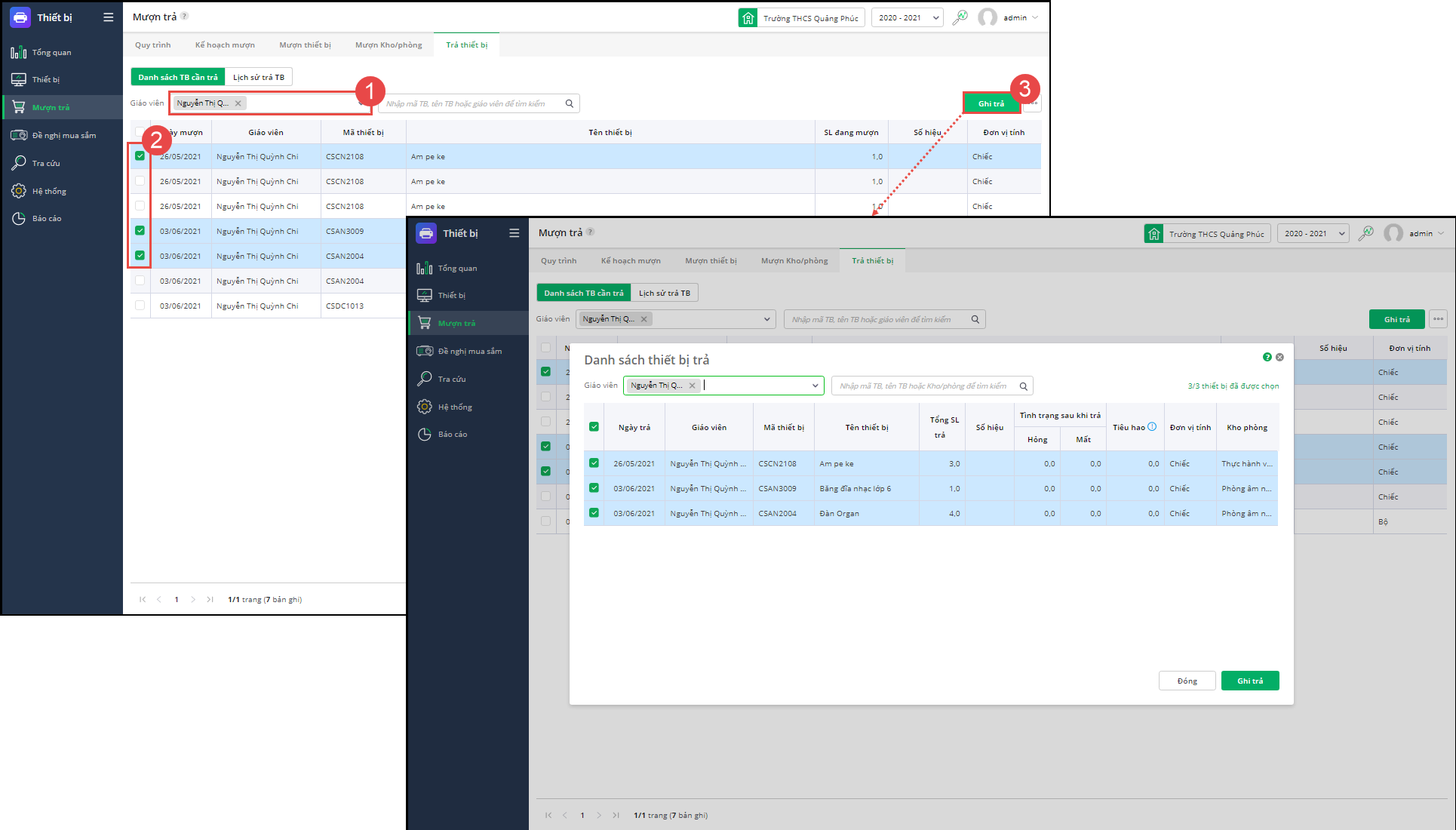Expand the Giáo viên dropdown in the dialog
Image resolution: width=1456 pixels, height=830 pixels.
(x=815, y=386)
